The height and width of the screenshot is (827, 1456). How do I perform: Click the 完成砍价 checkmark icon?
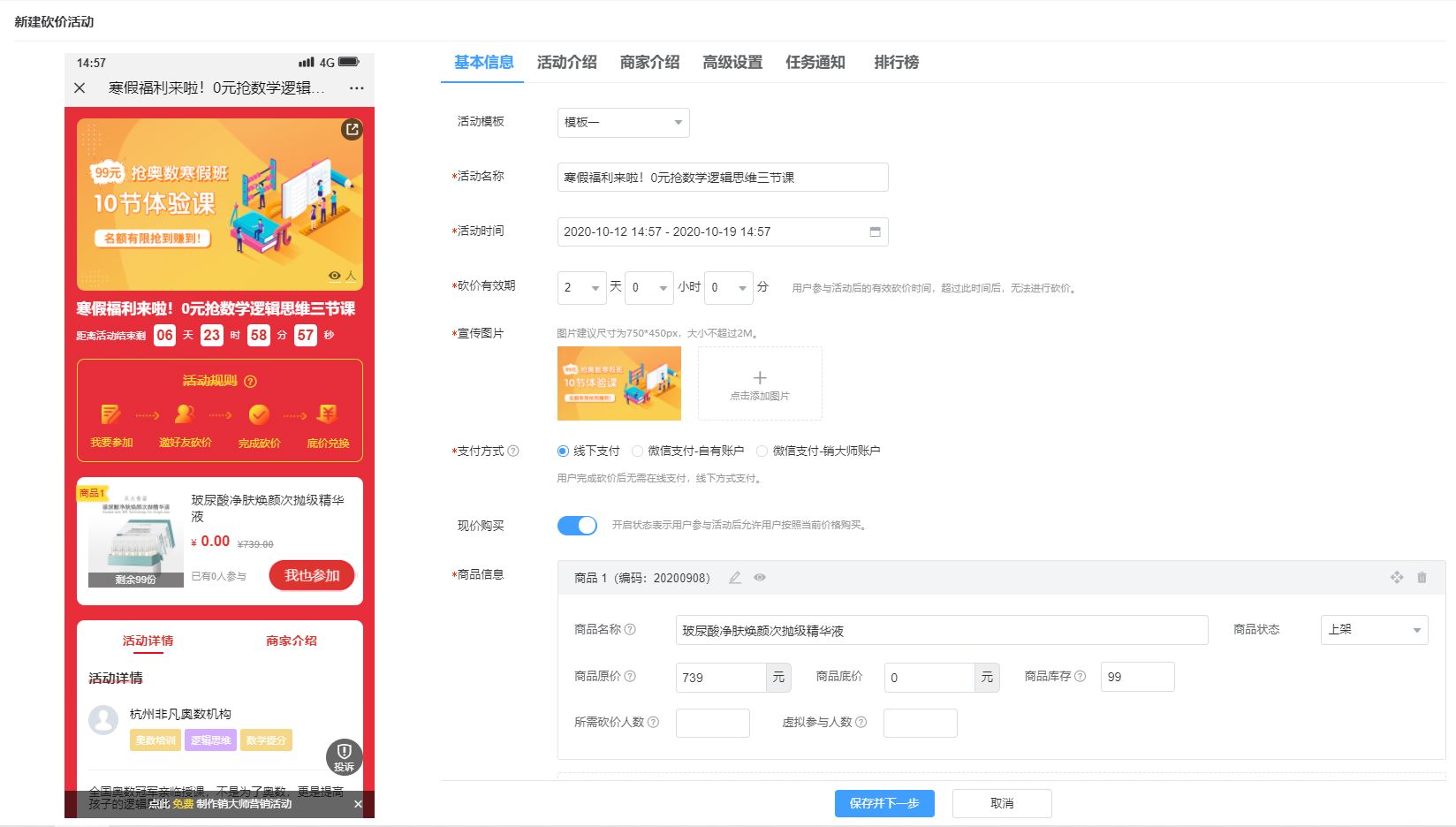tap(259, 413)
